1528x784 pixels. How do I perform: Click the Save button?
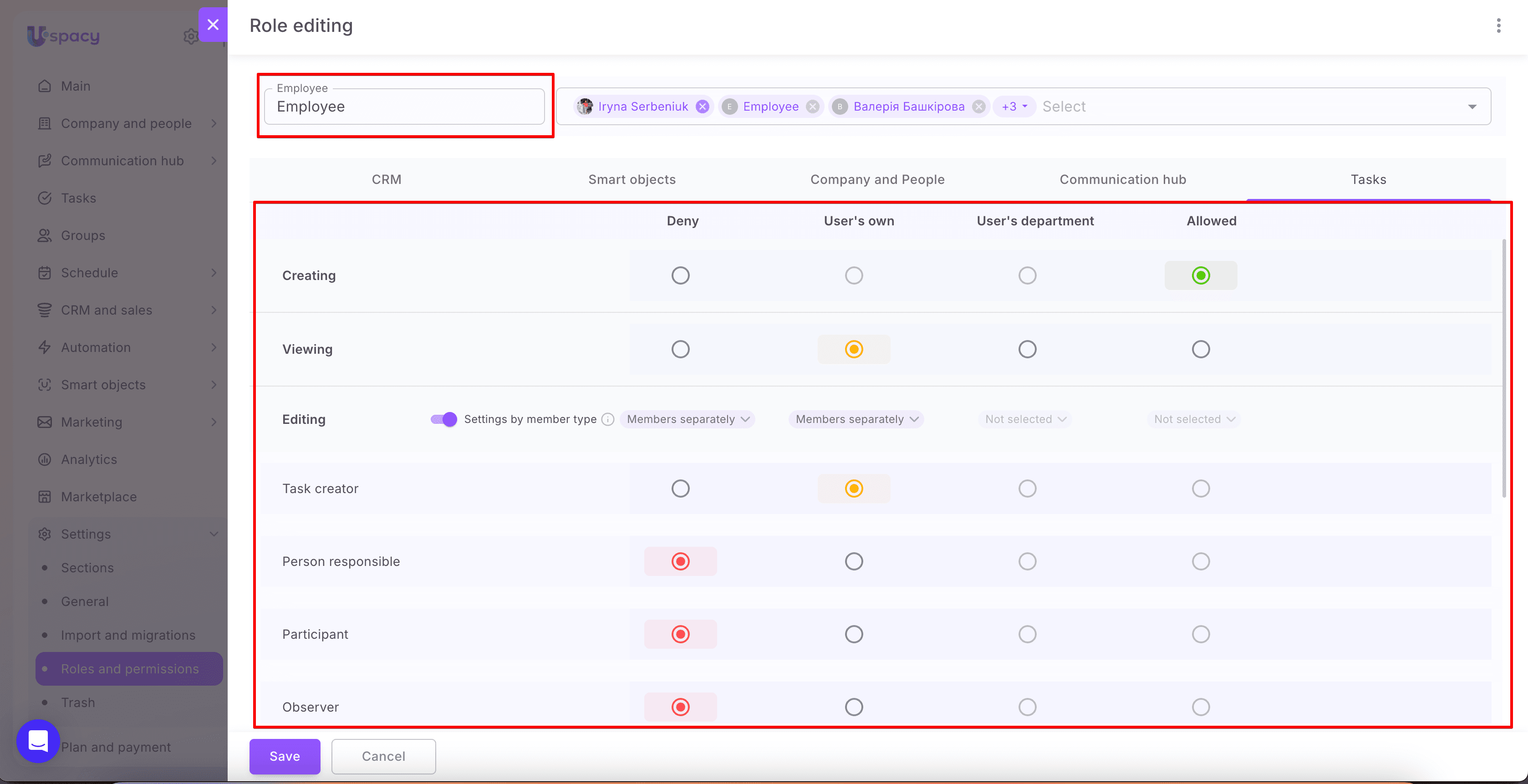coord(285,756)
